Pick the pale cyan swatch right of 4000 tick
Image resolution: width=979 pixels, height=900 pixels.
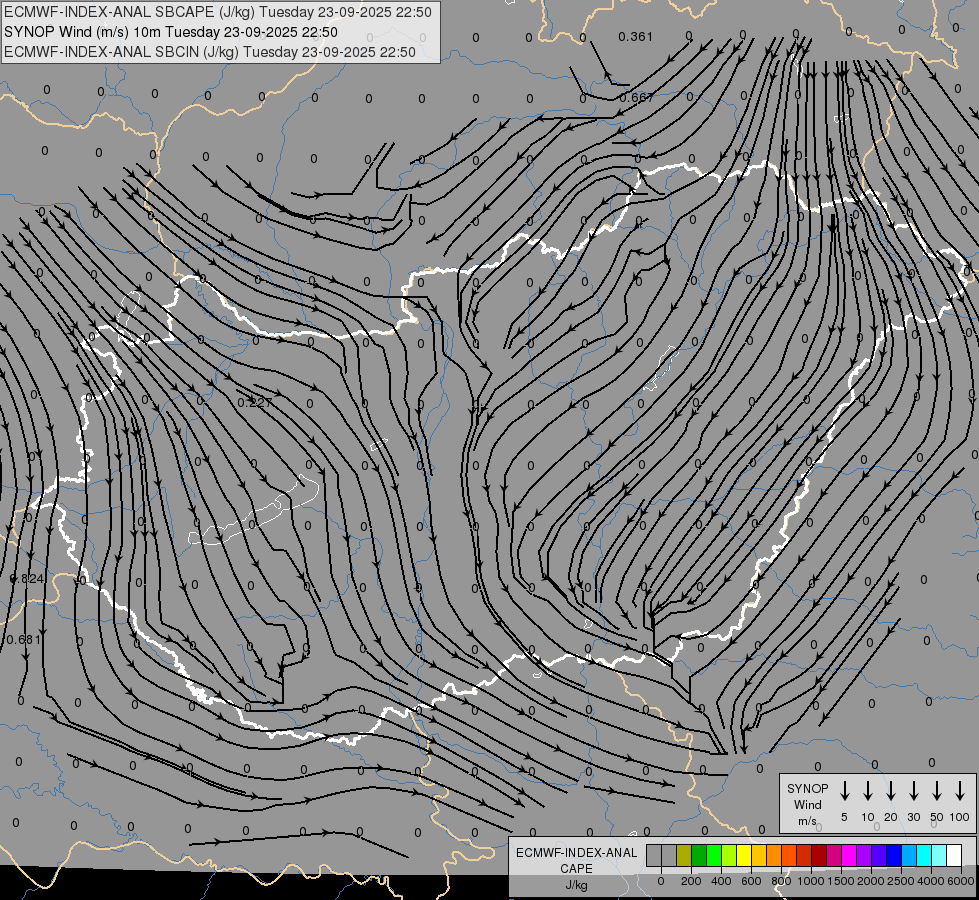pos(938,855)
